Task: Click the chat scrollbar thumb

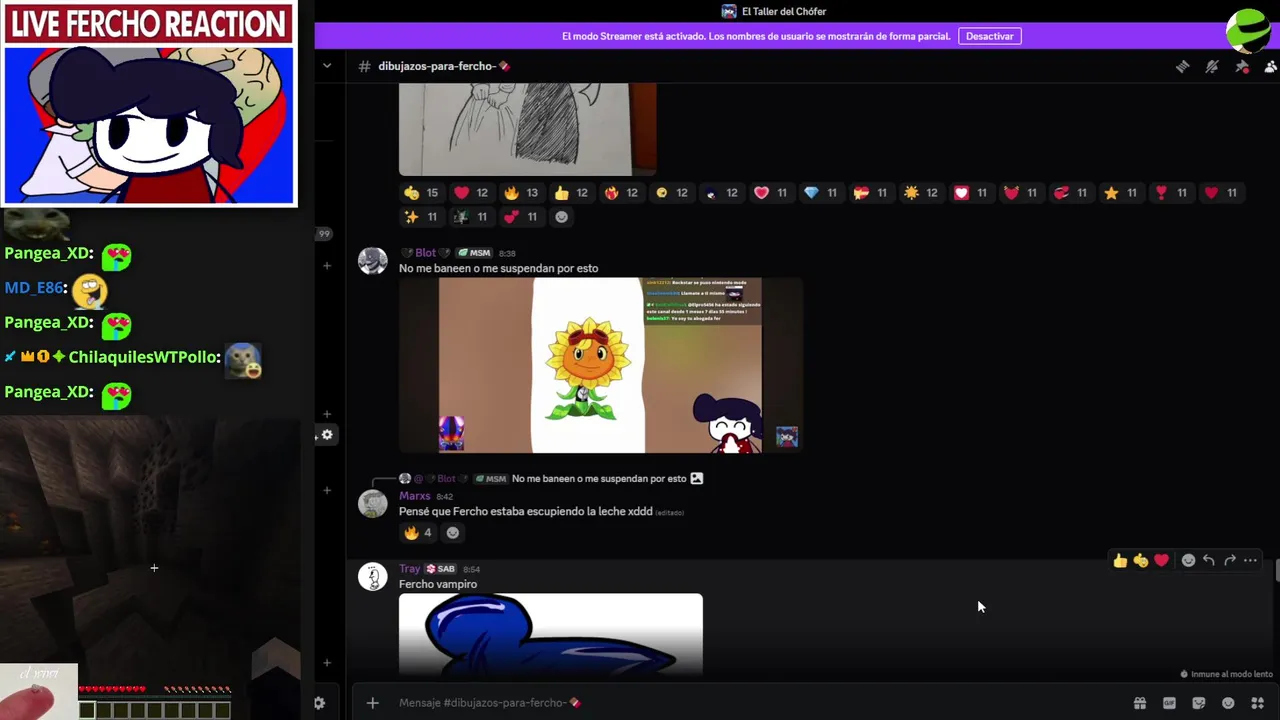Action: click(1276, 570)
